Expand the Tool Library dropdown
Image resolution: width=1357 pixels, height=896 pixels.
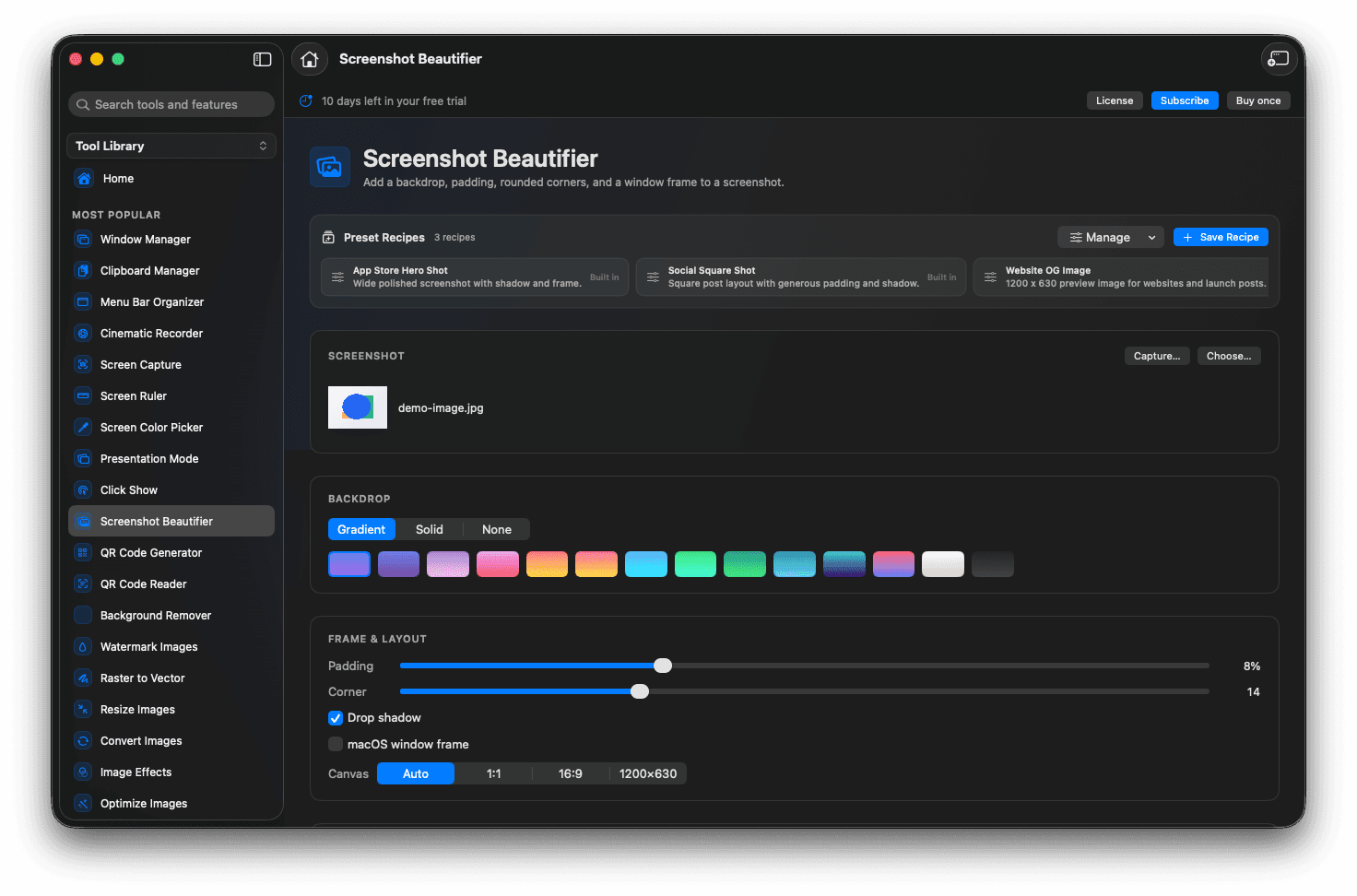click(x=171, y=146)
